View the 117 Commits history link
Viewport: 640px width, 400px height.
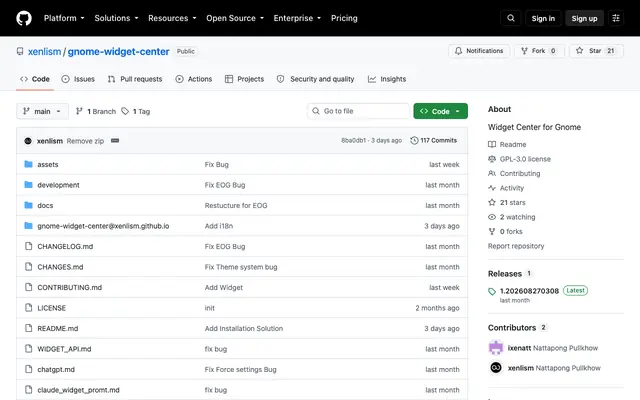[x=433, y=140]
